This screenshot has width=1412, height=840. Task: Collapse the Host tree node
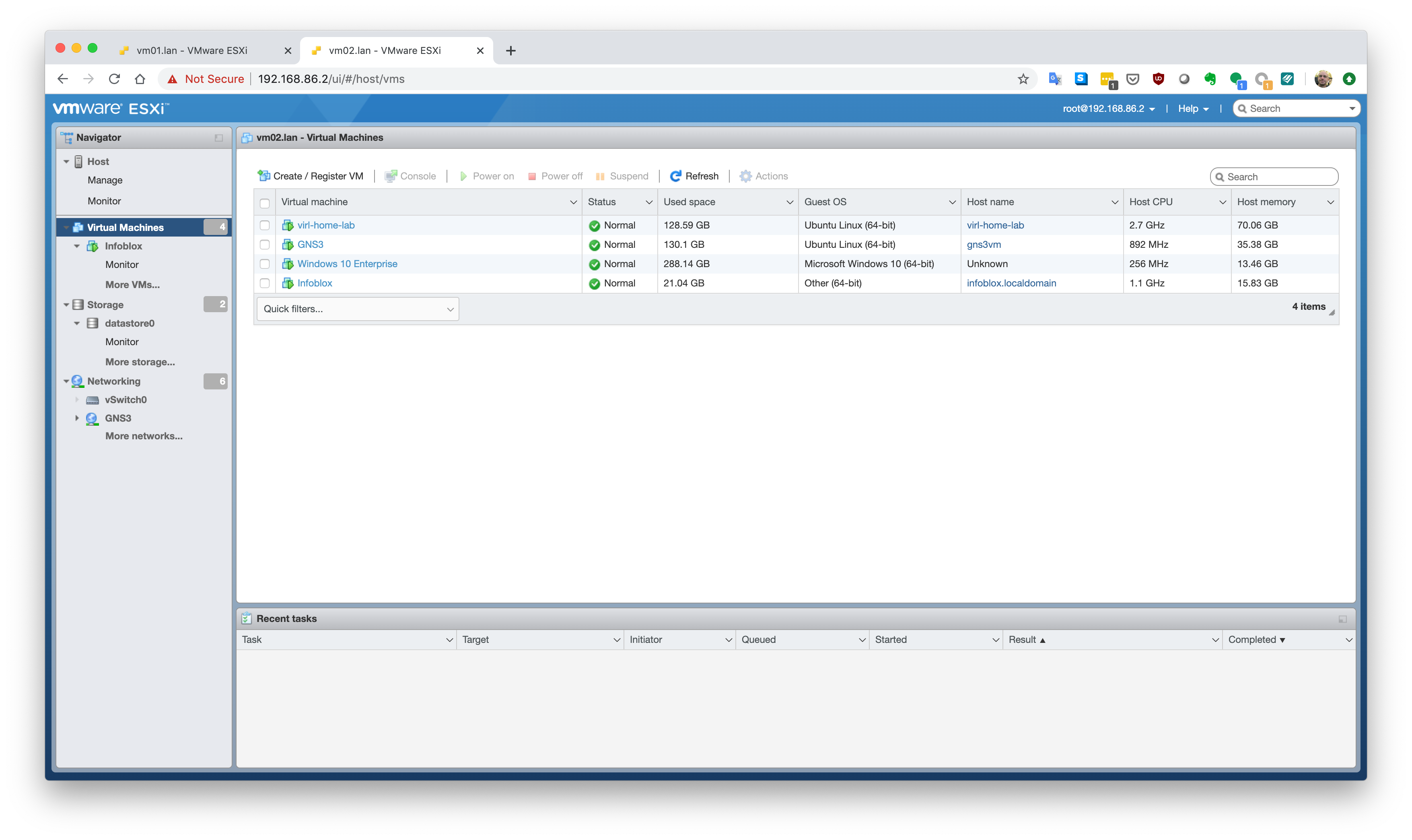66,161
